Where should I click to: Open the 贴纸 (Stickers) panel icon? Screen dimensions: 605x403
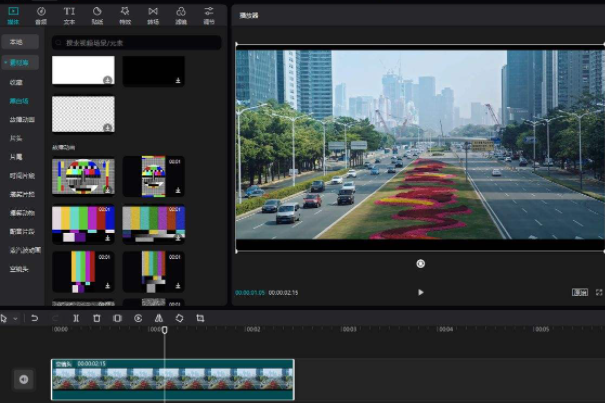97,14
